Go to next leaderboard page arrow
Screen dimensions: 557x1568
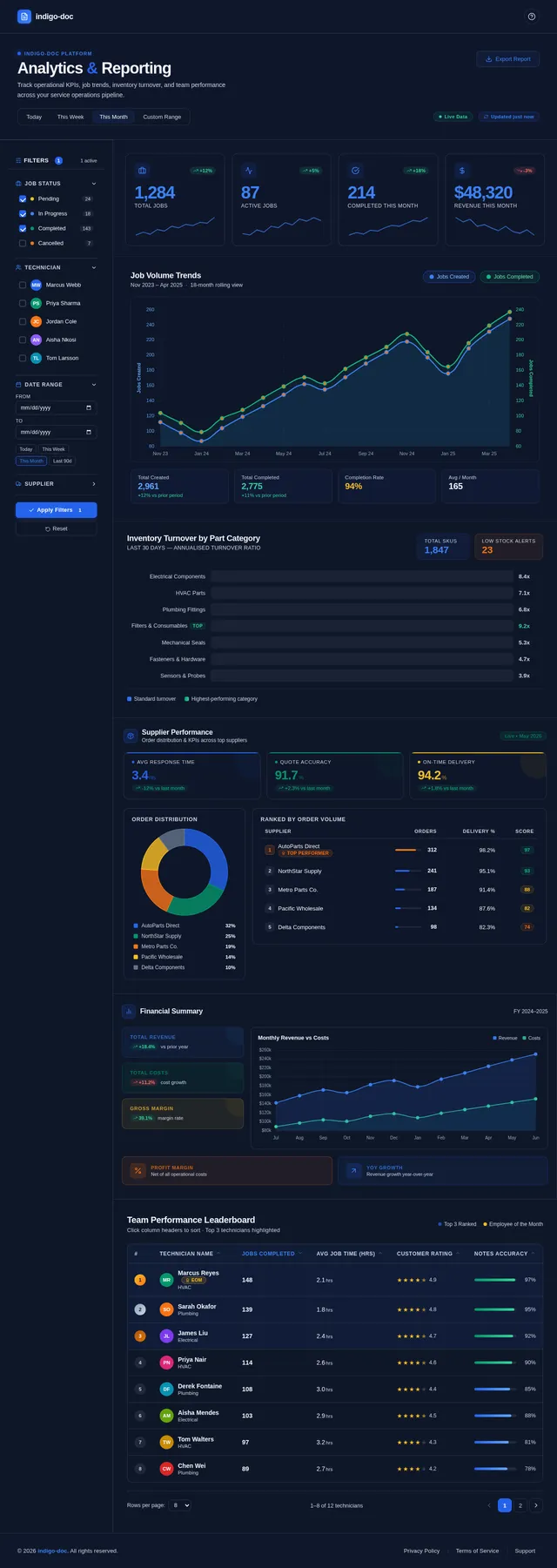[536, 1505]
